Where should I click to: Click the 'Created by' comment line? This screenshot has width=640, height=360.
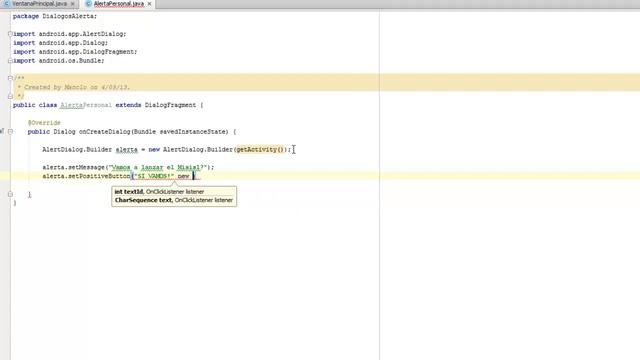click(73, 87)
